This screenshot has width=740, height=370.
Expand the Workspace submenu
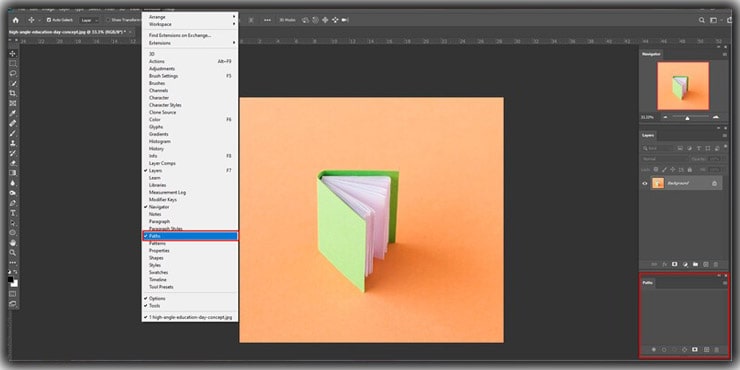tap(190, 24)
